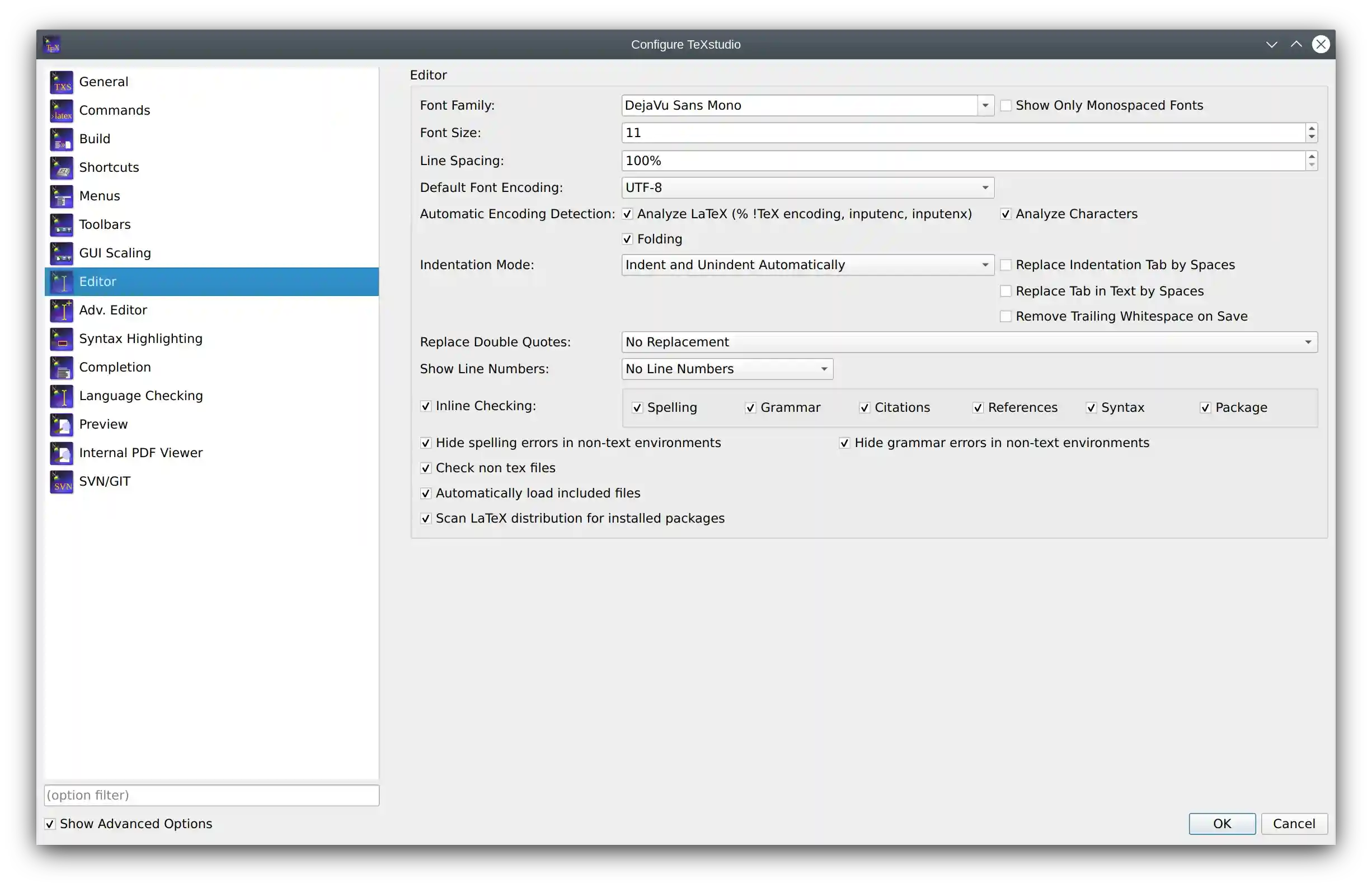The height and width of the screenshot is (888, 1372).
Task: Click the OK button
Action: (1222, 825)
